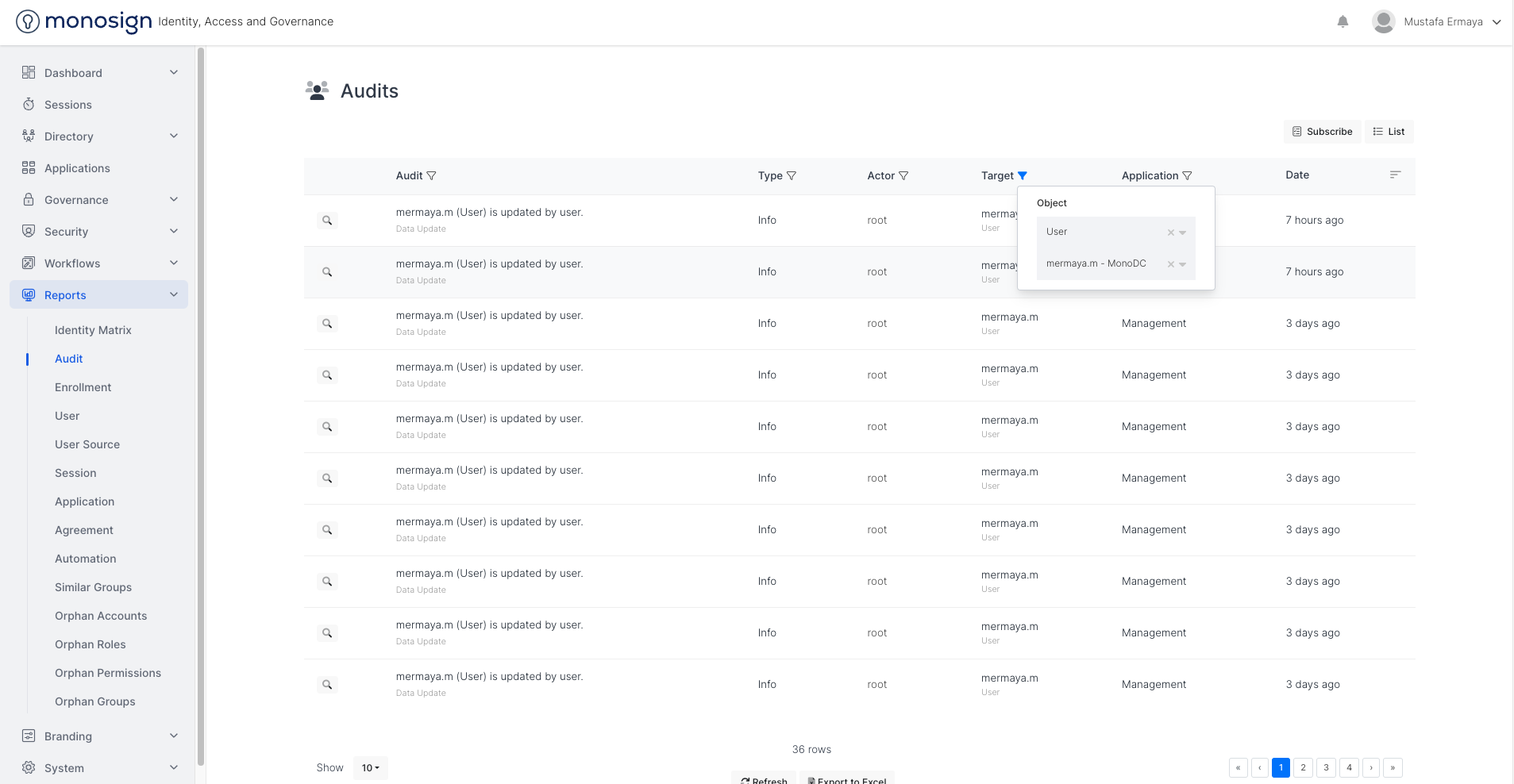Click the sidebar vertical scrollbar
Image resolution: width=1514 pixels, height=784 pixels.
coord(201,397)
